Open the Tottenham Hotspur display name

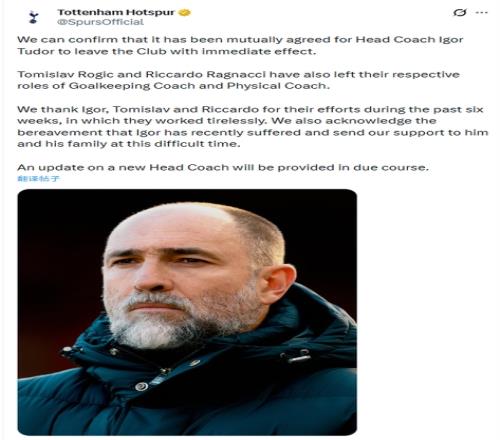pyautogui.click(x=116, y=12)
